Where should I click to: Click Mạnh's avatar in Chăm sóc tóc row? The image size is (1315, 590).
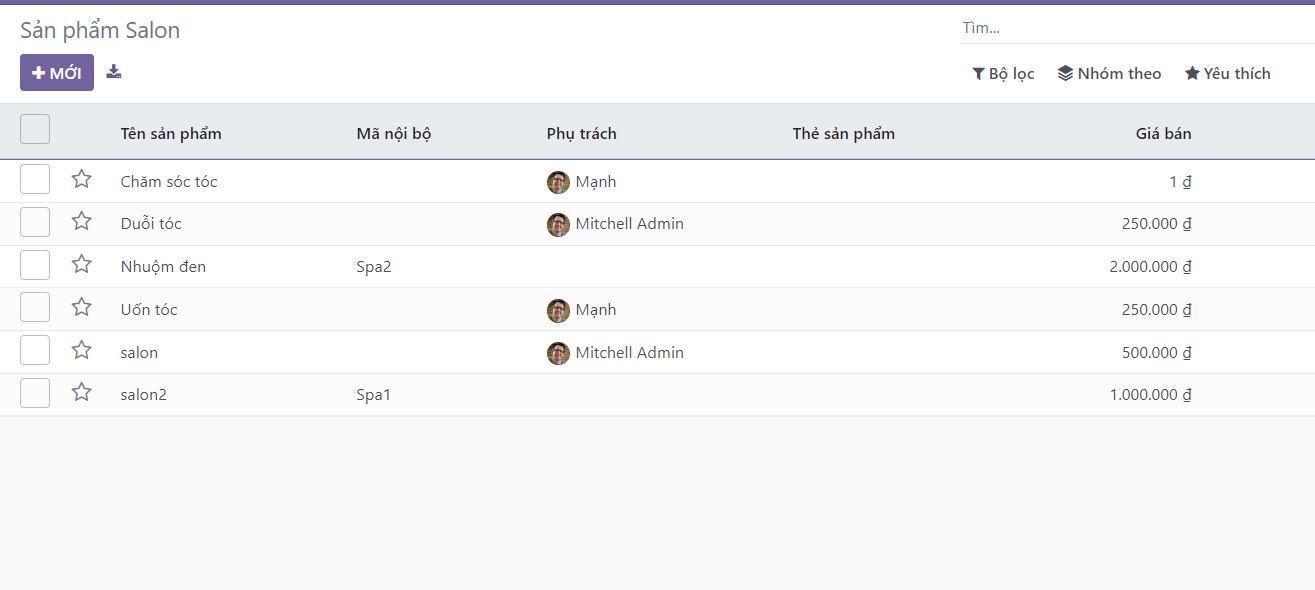point(558,182)
